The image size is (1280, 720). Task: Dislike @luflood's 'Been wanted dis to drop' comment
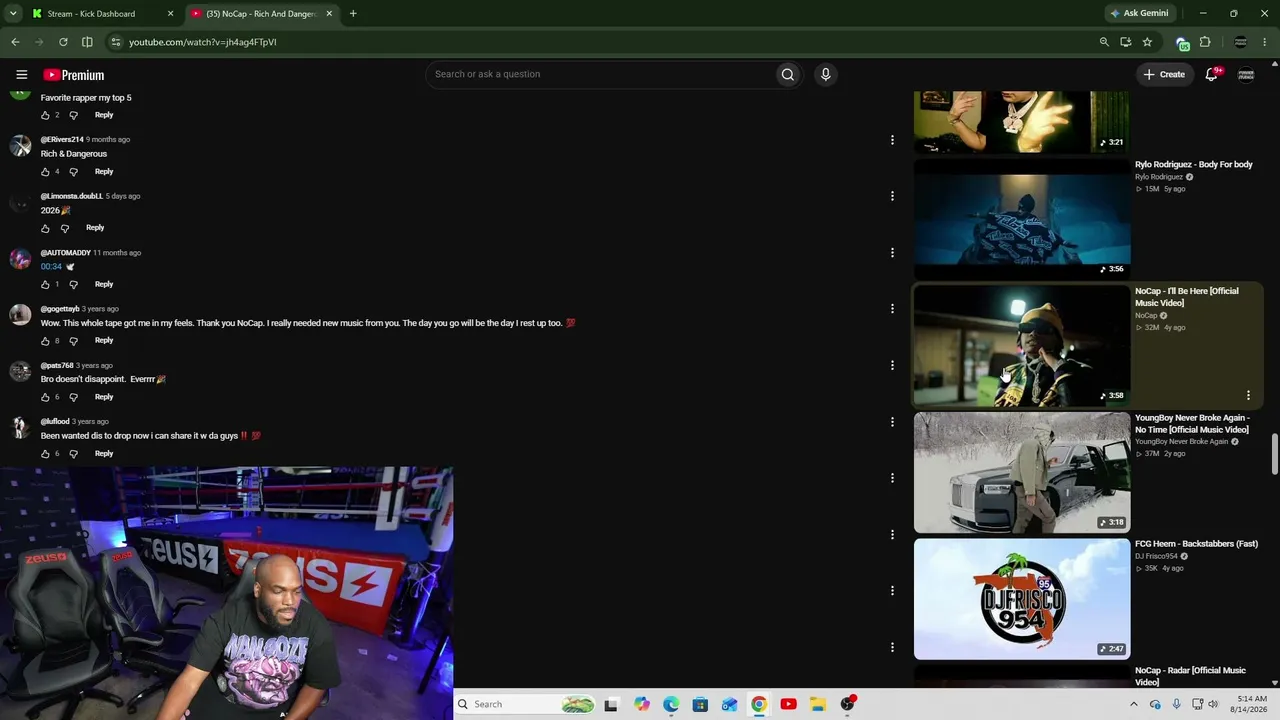[x=73, y=454]
